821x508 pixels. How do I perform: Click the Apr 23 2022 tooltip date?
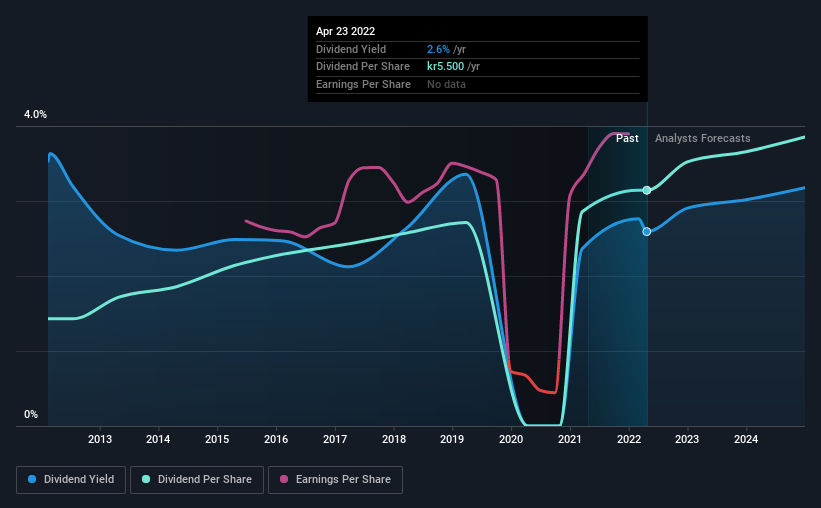coord(346,31)
